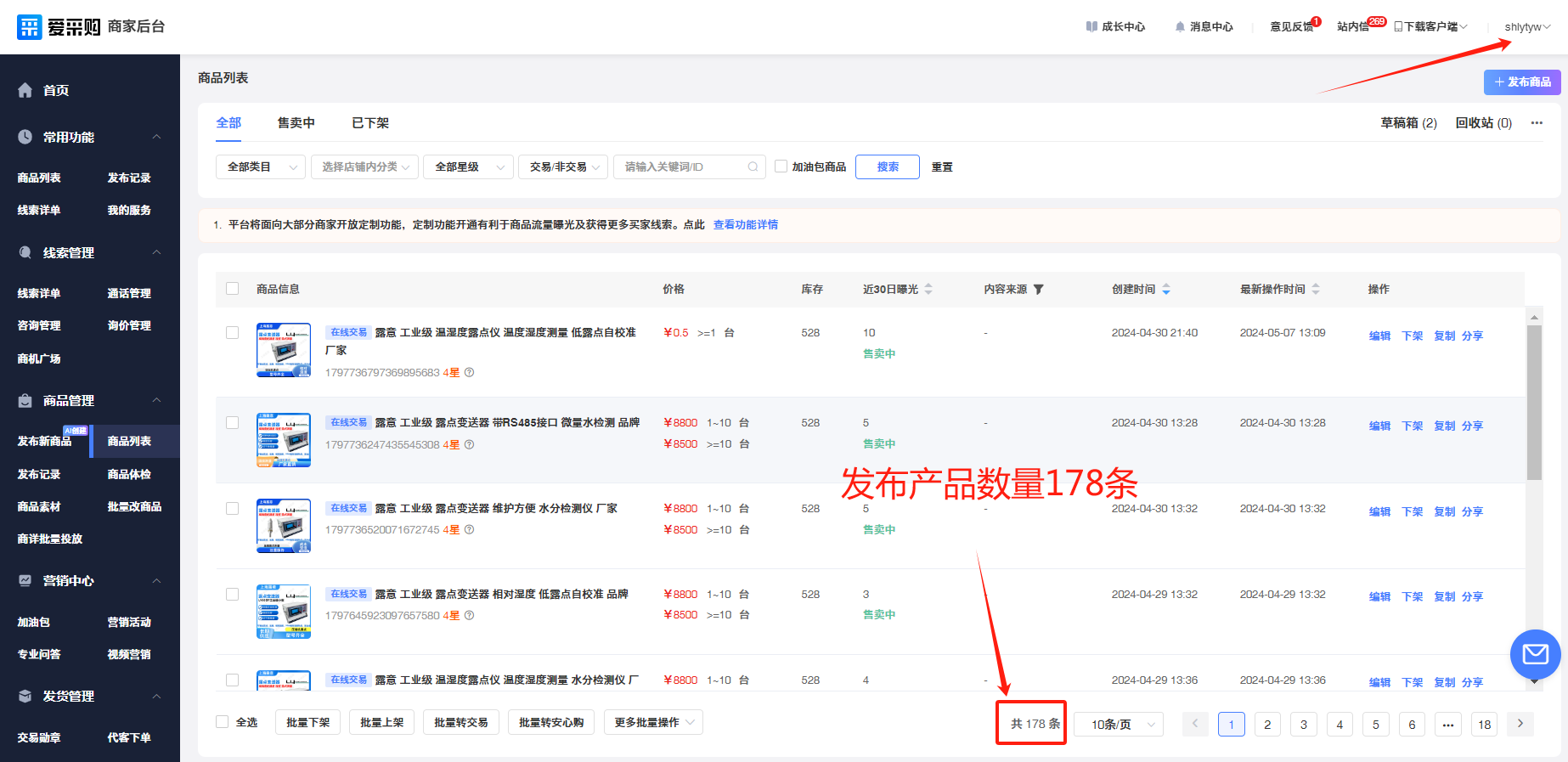Click the filter funnel icon beside 内容来源
This screenshot has width=1568, height=762.
click(1039, 290)
